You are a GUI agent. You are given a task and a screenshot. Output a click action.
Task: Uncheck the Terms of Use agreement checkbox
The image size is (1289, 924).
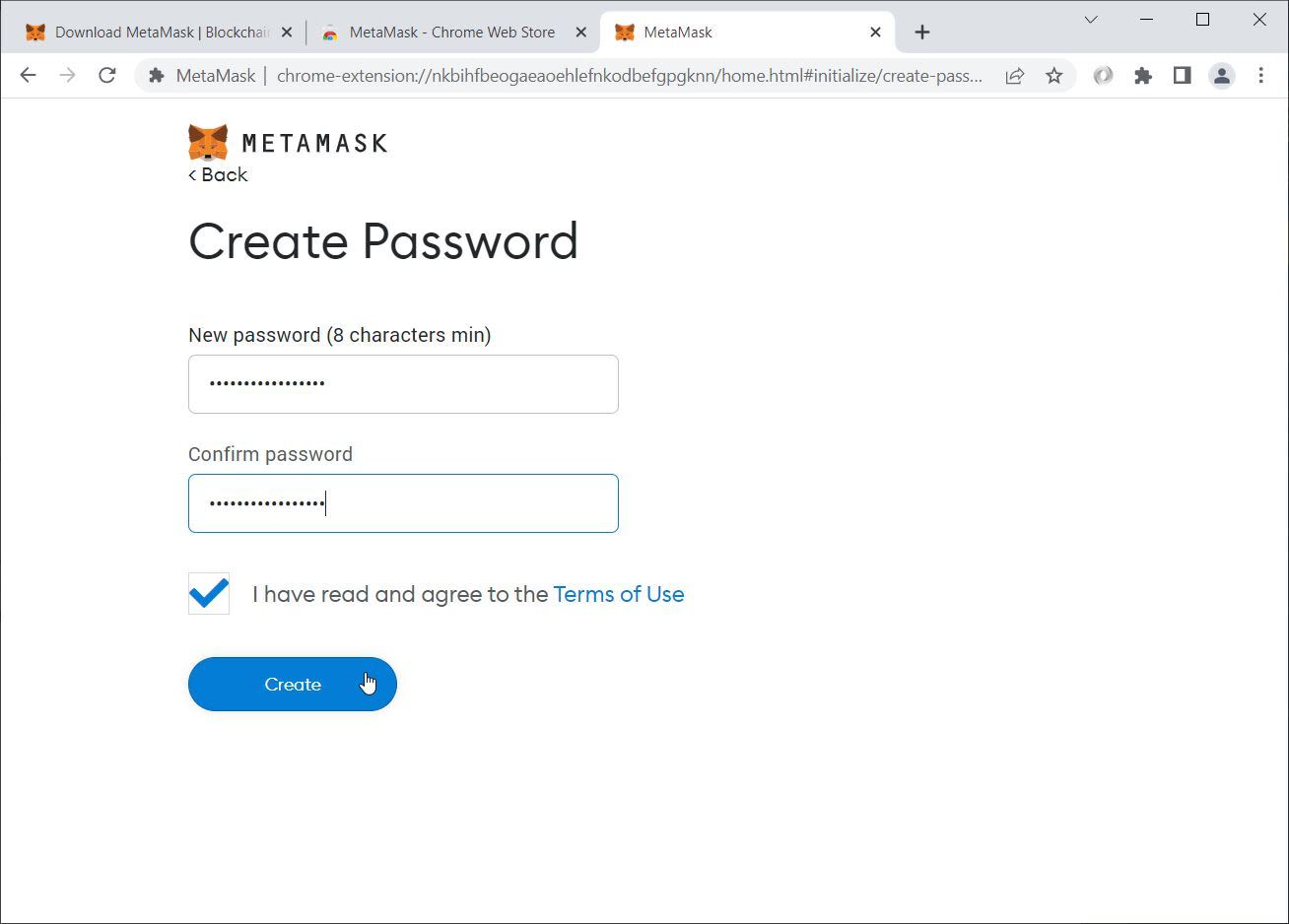(x=209, y=594)
